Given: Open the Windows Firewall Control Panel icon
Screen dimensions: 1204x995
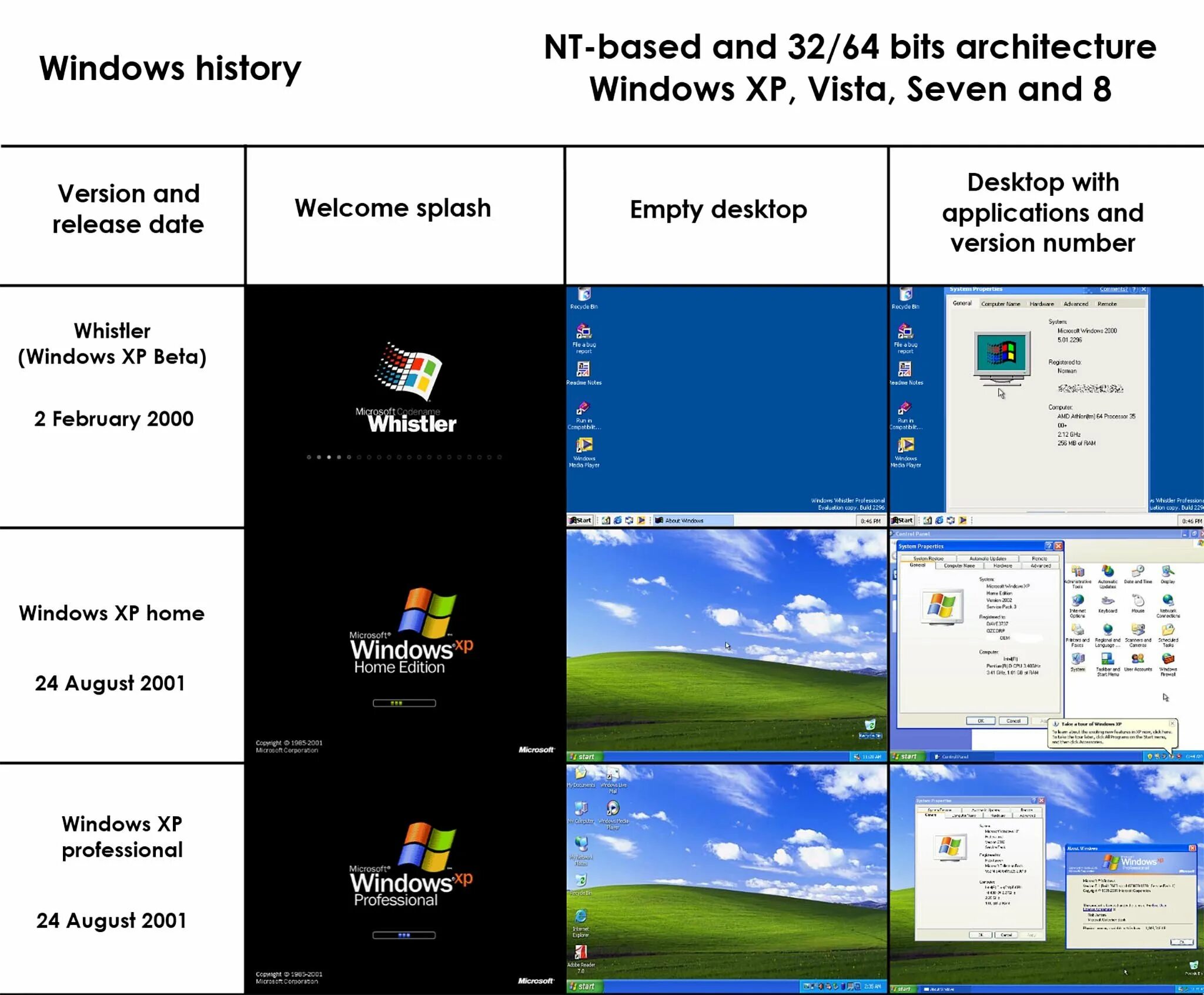Looking at the screenshot, I should click(x=1168, y=660).
